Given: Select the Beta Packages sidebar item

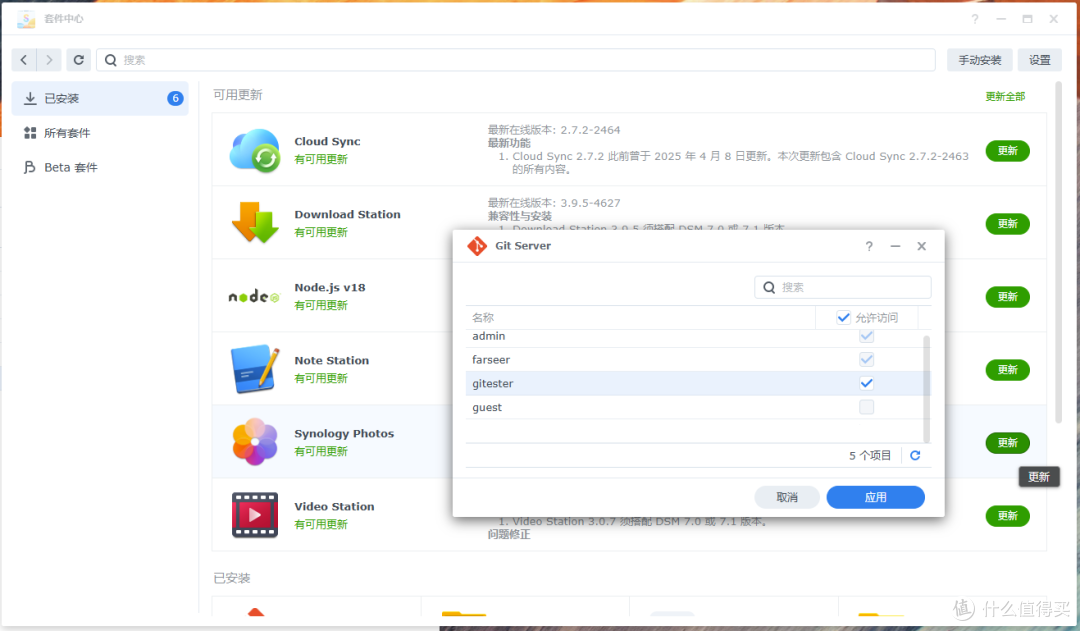Looking at the screenshot, I should 101,167.
